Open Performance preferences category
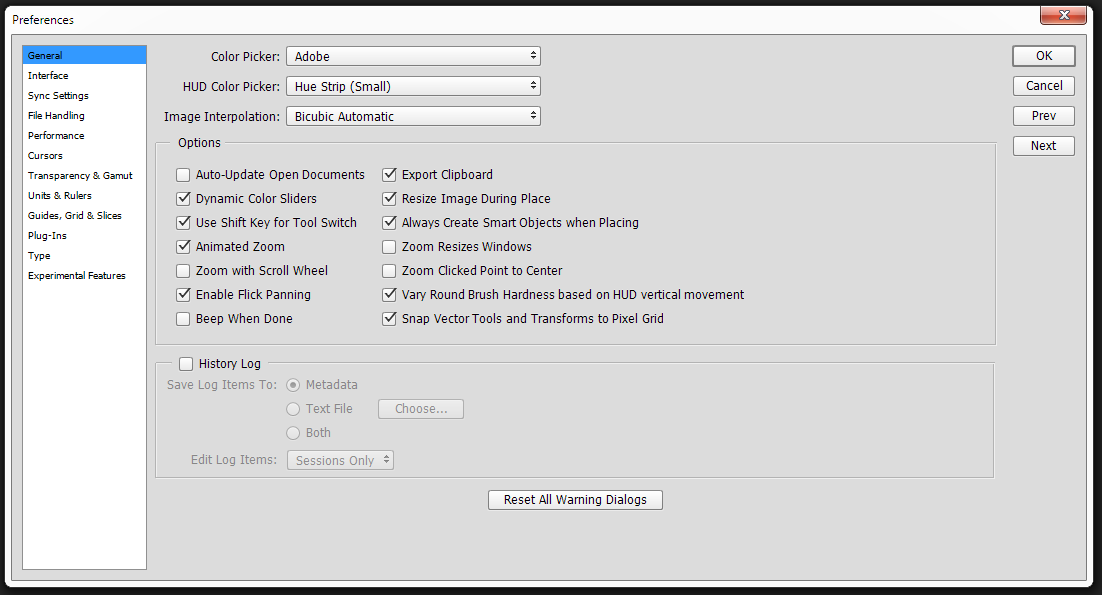The width and height of the screenshot is (1102, 595). pyautogui.click(x=56, y=136)
